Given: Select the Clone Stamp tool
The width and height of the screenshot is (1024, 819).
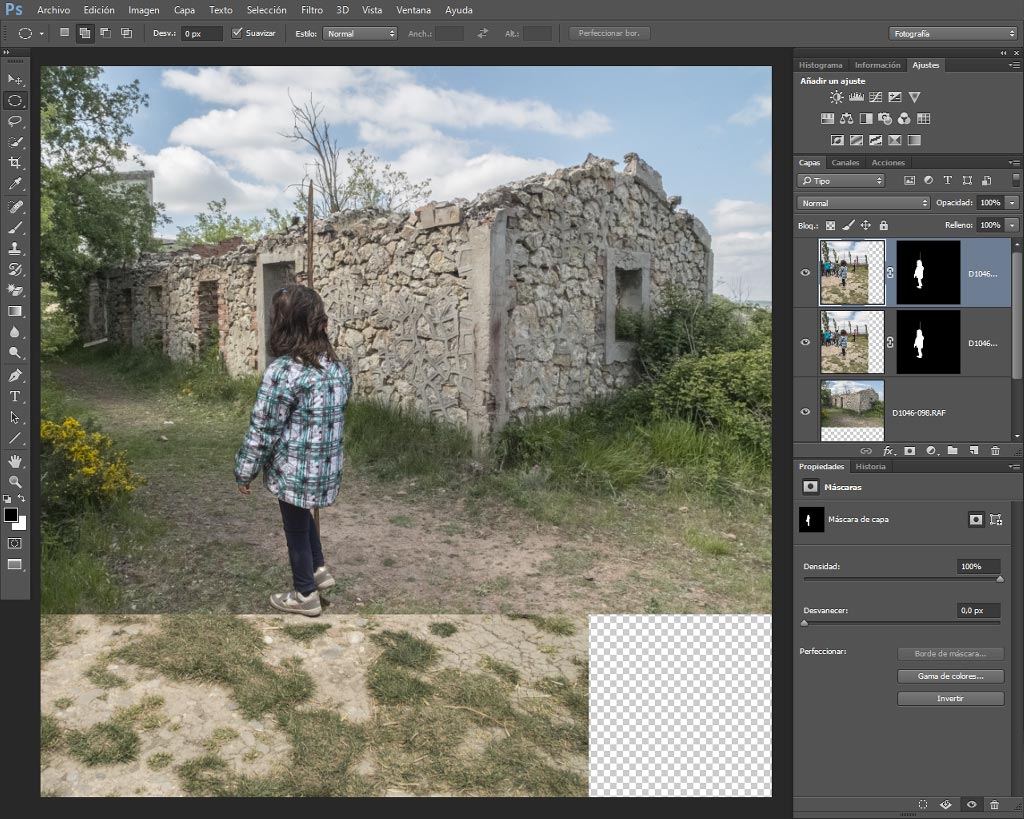Looking at the screenshot, I should pyautogui.click(x=14, y=249).
